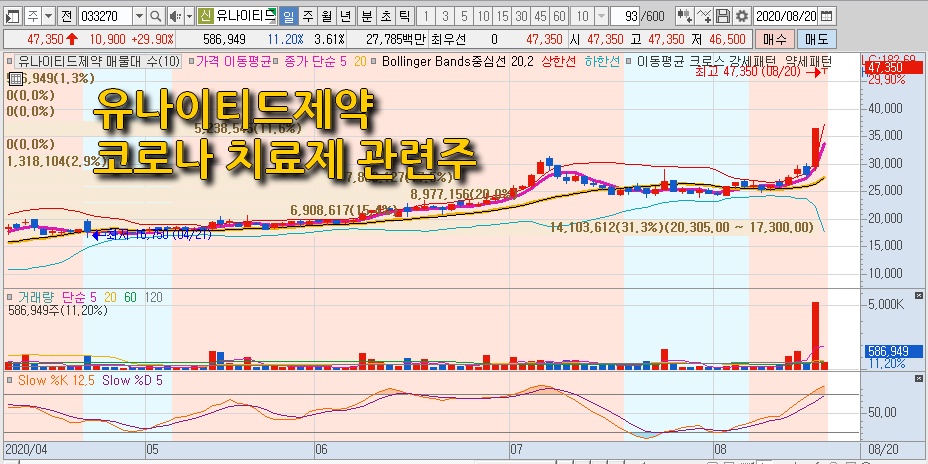Click the low price 46,500 value
The height and width of the screenshot is (464, 928).
726,40
